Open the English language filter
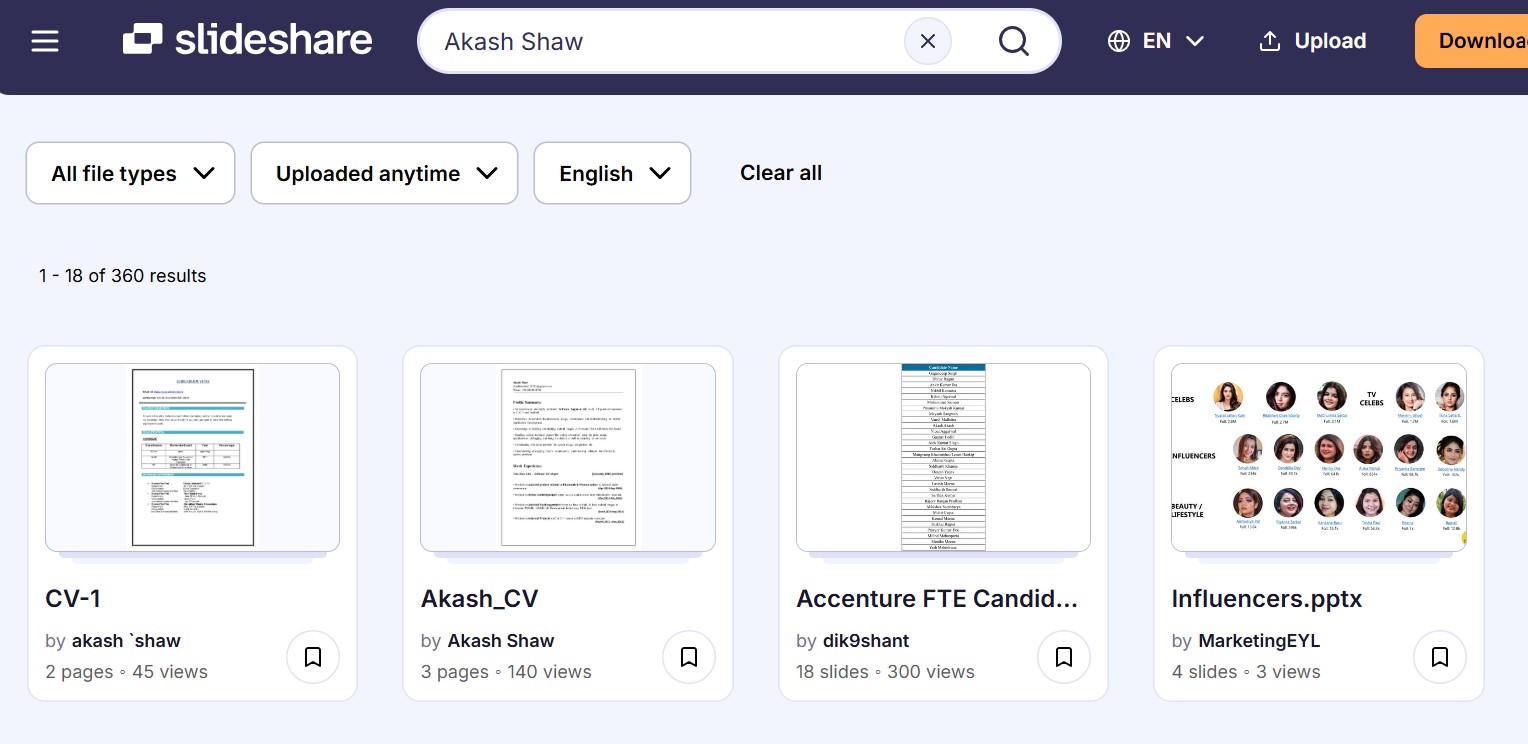1528x744 pixels. click(x=612, y=173)
